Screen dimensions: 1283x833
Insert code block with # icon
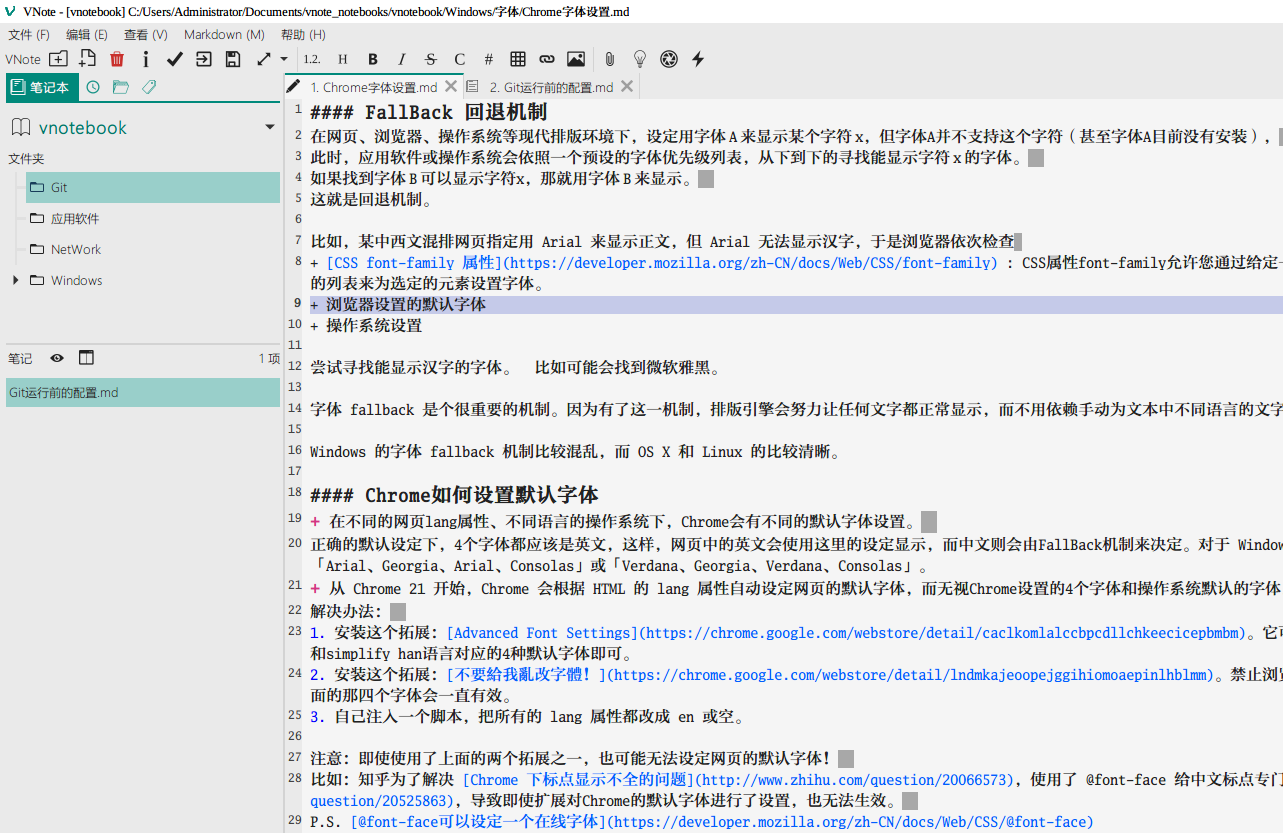(x=489, y=59)
